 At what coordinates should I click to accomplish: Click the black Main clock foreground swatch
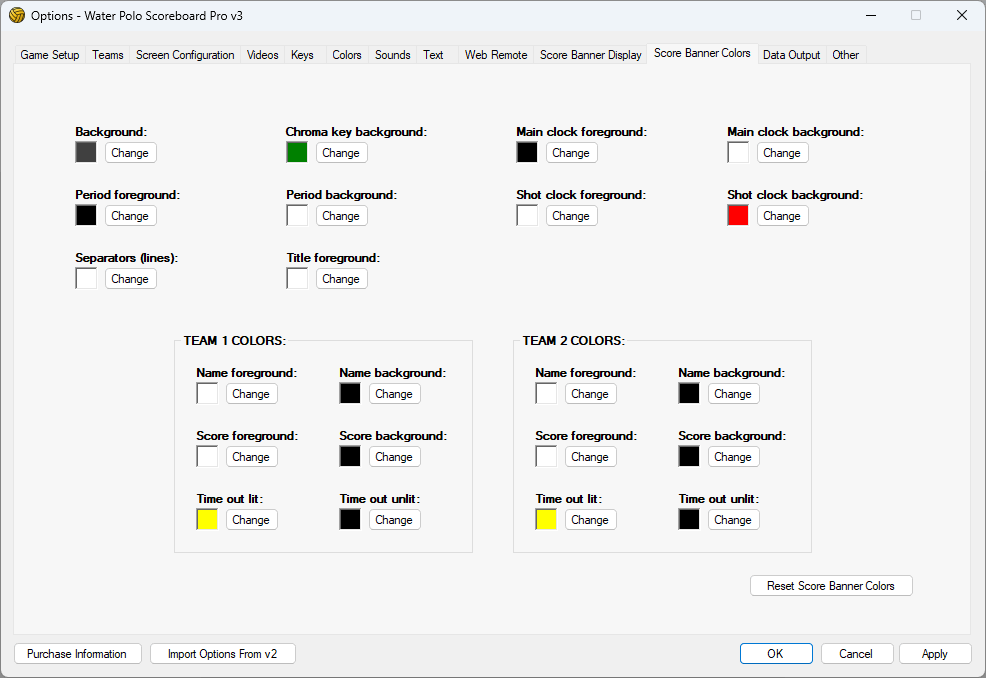[x=527, y=153]
